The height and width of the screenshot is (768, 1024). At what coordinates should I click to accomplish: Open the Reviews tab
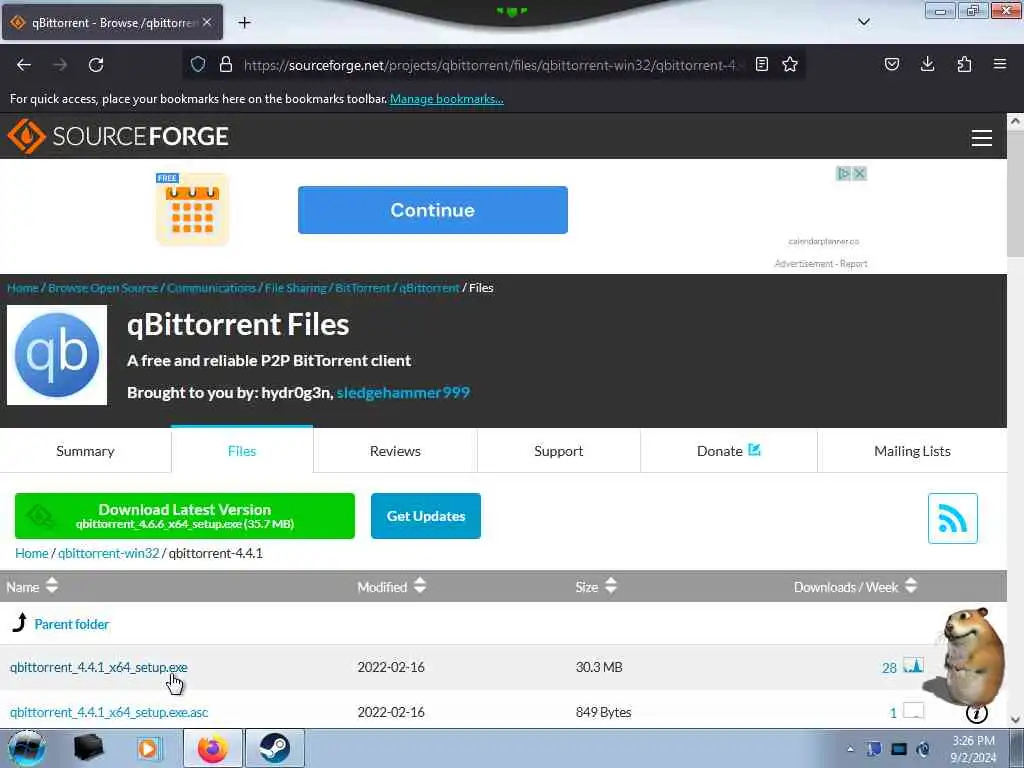[x=395, y=451]
